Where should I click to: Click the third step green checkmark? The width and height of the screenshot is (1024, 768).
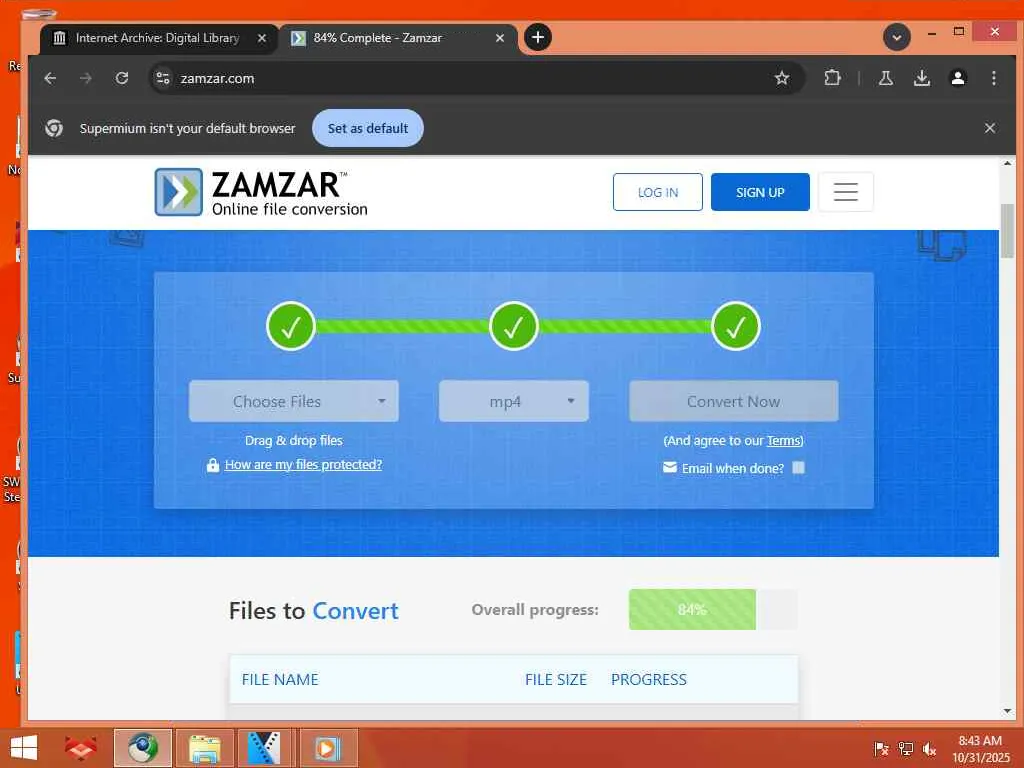point(736,327)
